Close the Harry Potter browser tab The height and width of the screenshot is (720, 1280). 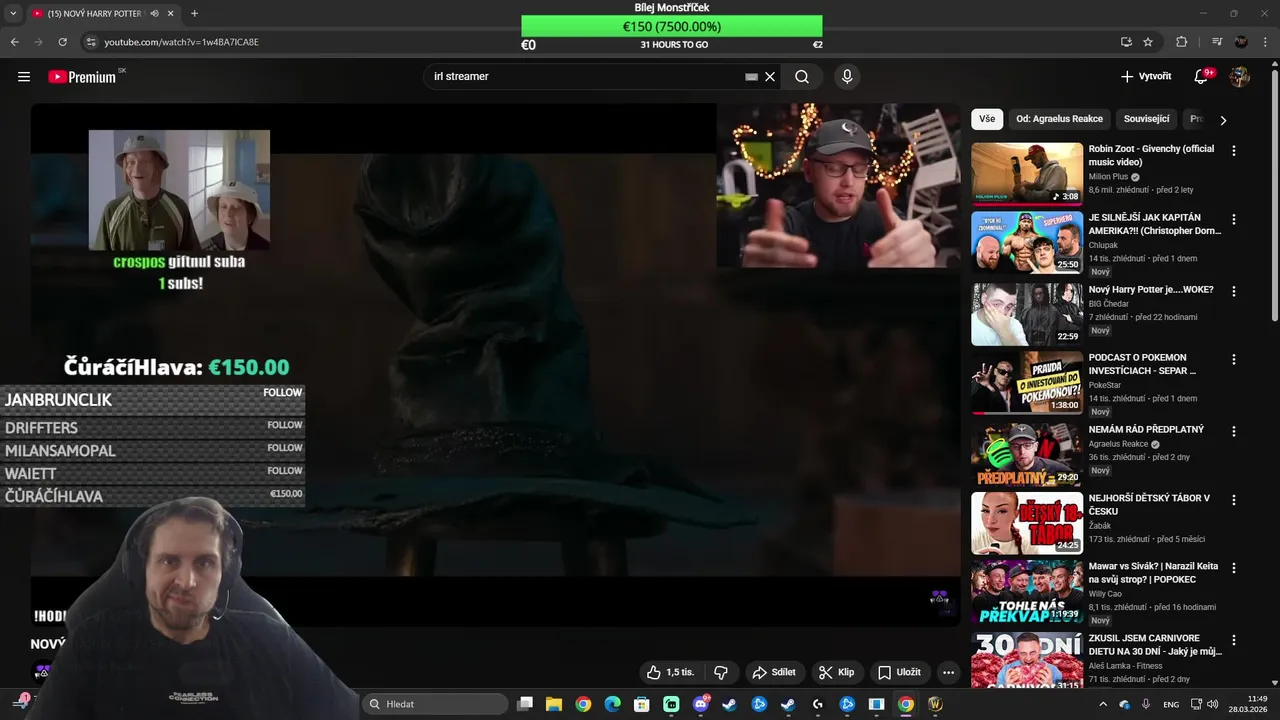pos(170,14)
